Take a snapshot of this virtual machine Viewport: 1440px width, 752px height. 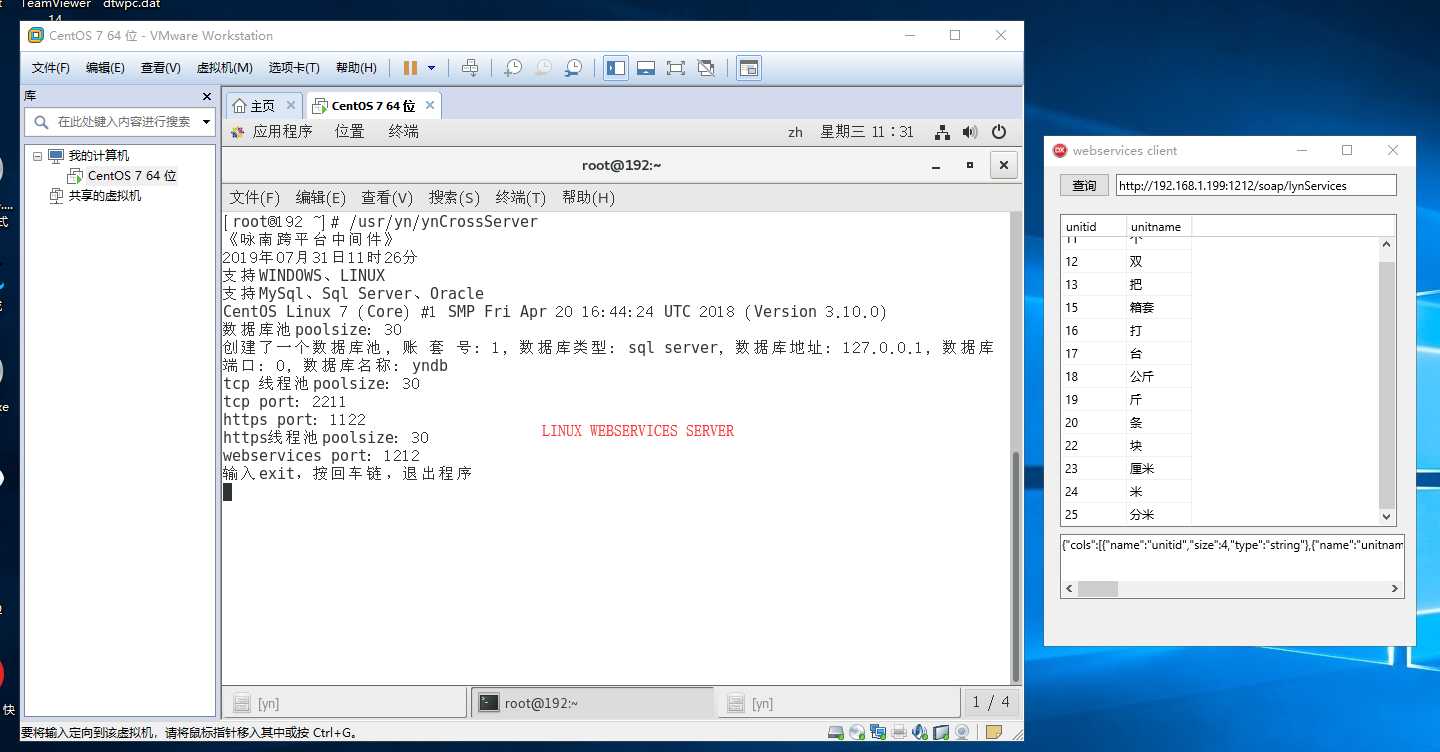coord(513,68)
